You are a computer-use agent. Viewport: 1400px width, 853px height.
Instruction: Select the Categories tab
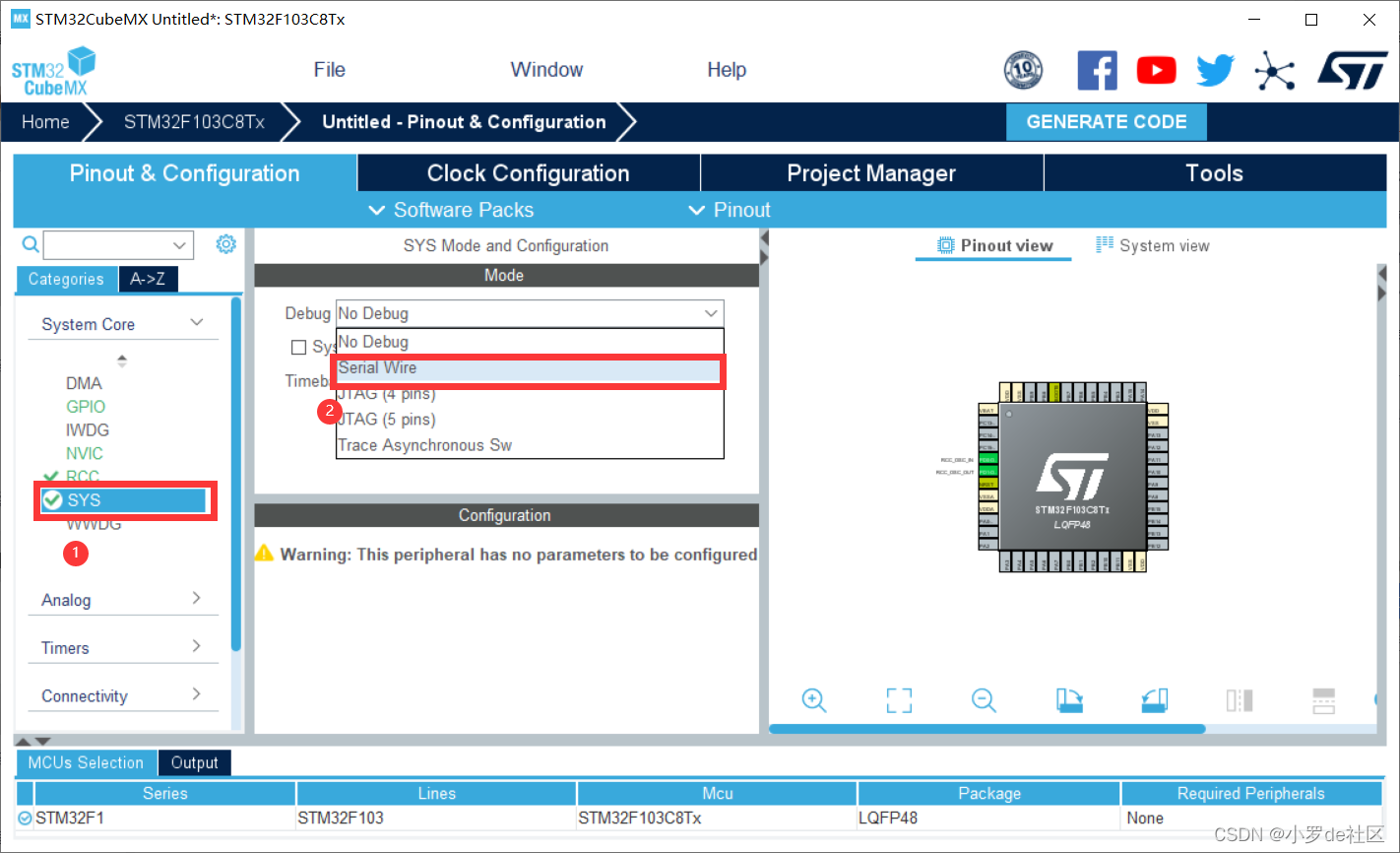tap(66, 280)
